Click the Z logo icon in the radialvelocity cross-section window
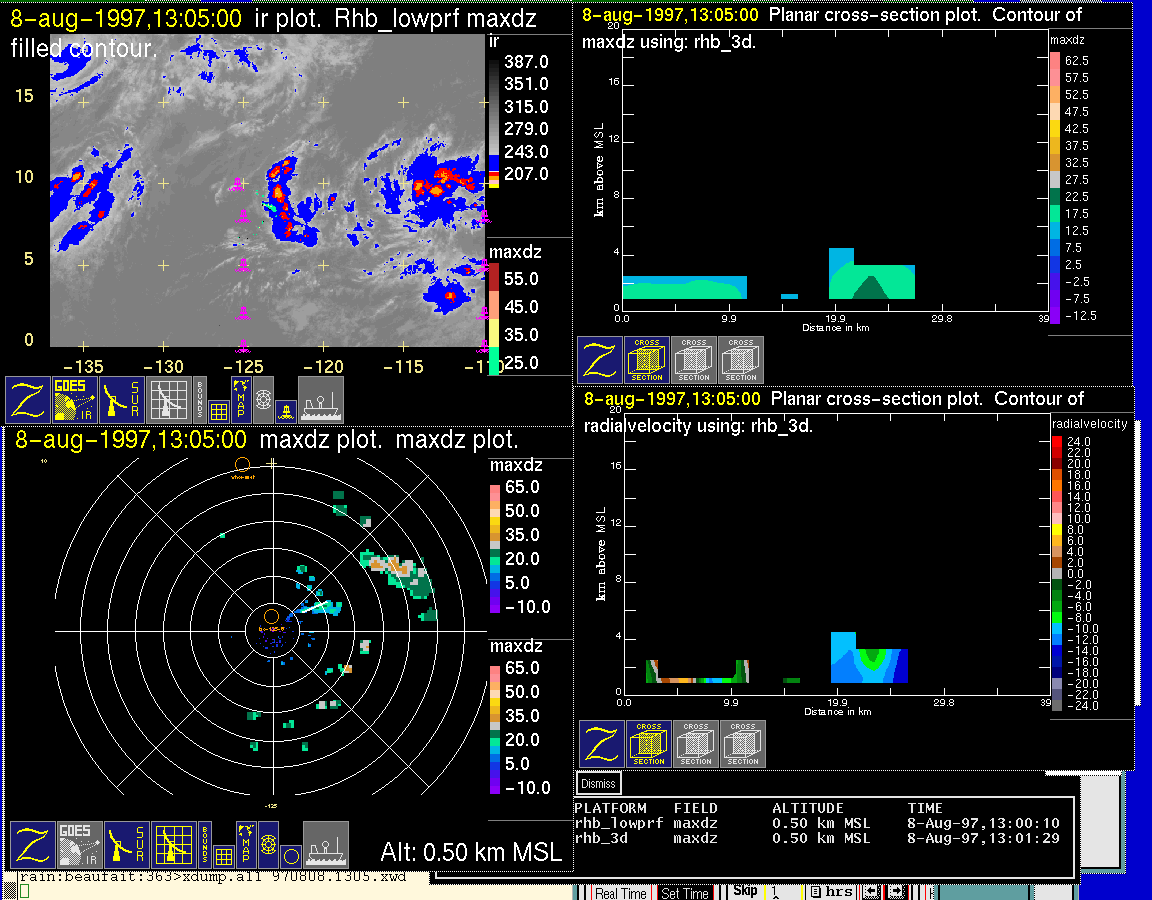The height and width of the screenshot is (900, 1152). (x=602, y=744)
